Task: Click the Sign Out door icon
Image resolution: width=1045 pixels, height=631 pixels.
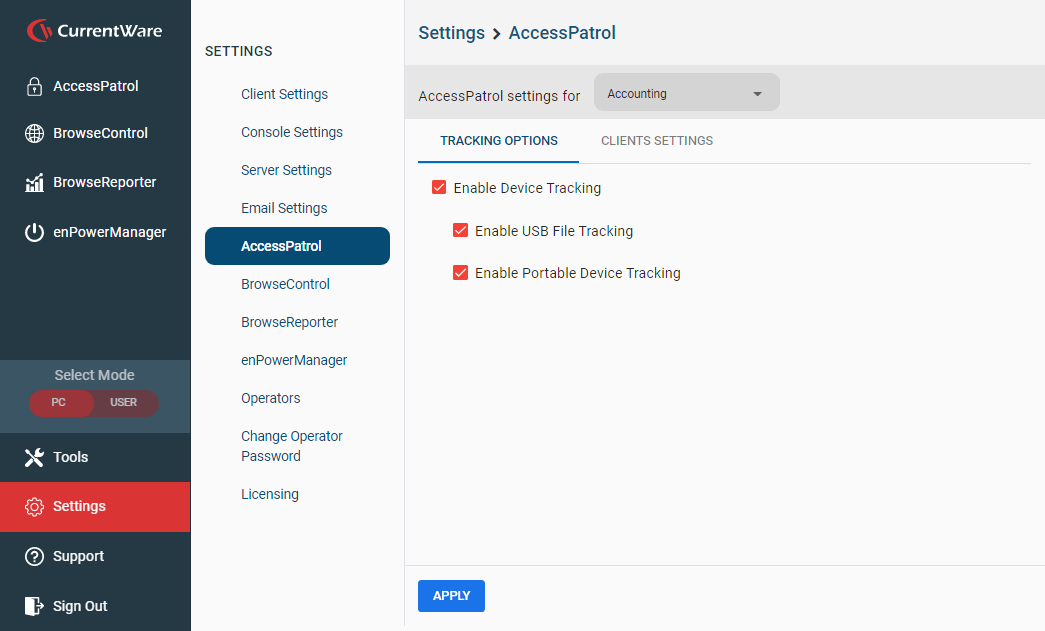Action: click(x=34, y=606)
